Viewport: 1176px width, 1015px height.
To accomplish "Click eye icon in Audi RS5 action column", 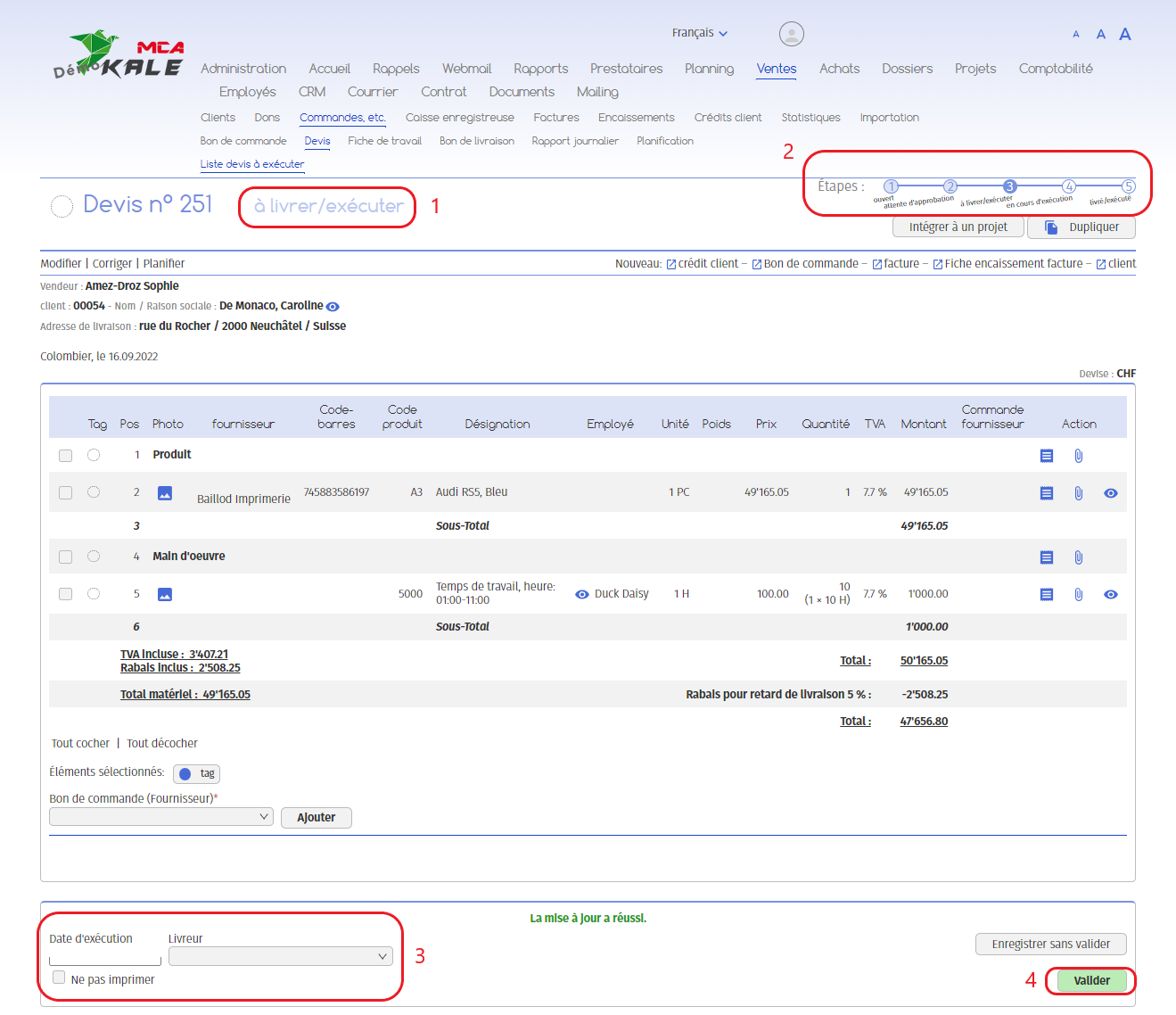I will pyautogui.click(x=1110, y=493).
